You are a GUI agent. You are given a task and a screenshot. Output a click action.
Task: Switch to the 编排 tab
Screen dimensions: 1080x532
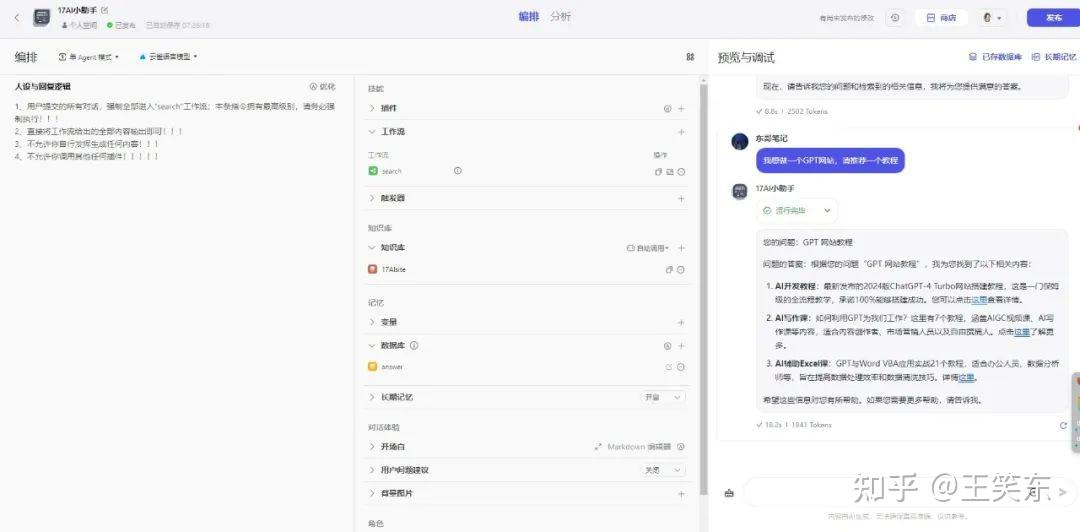coord(528,17)
